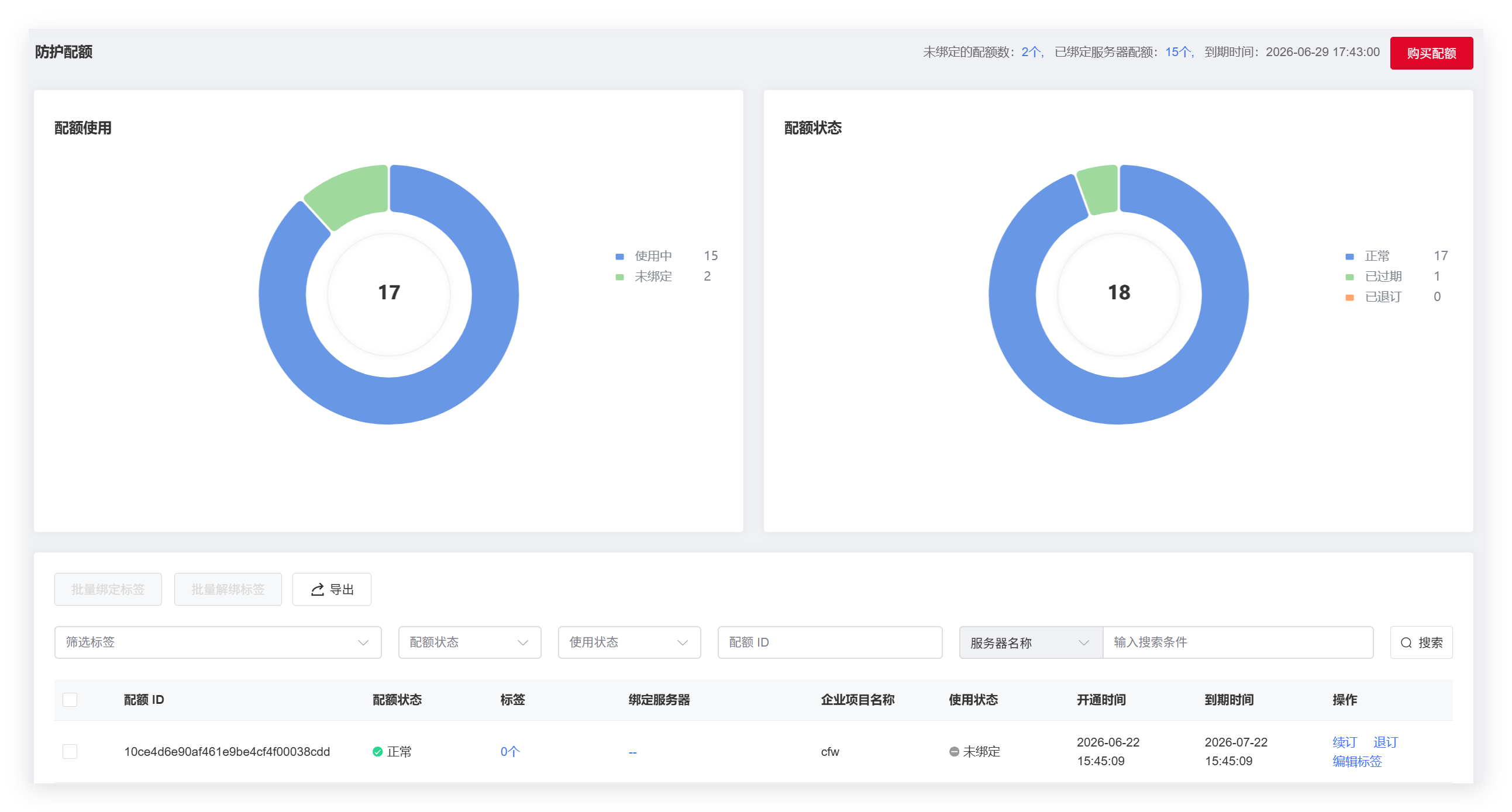Image resolution: width=1512 pixels, height=812 pixels.
Task: Toggle the 已过期 legend swatch
Action: coord(1349,277)
